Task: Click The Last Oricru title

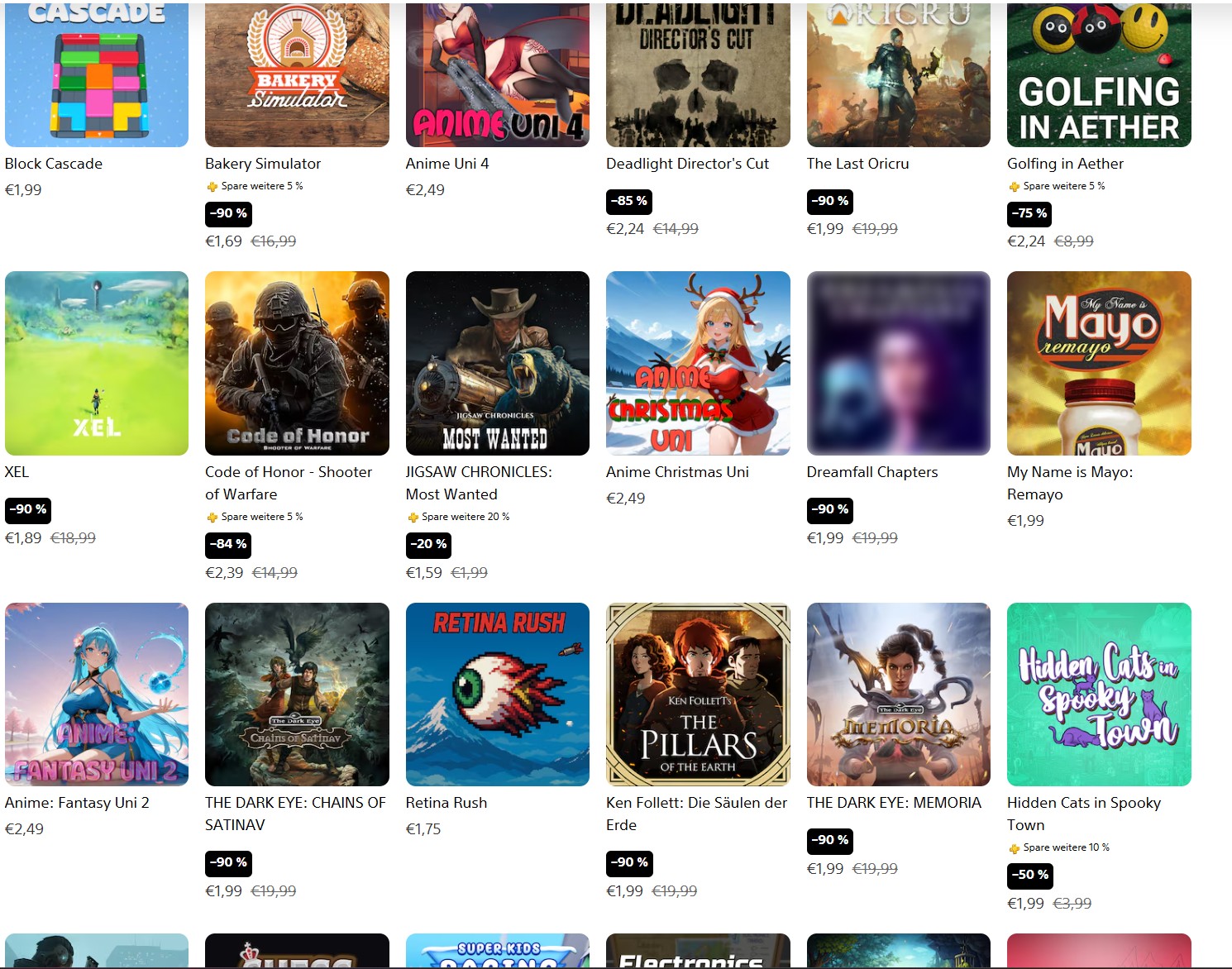Action: 858,164
